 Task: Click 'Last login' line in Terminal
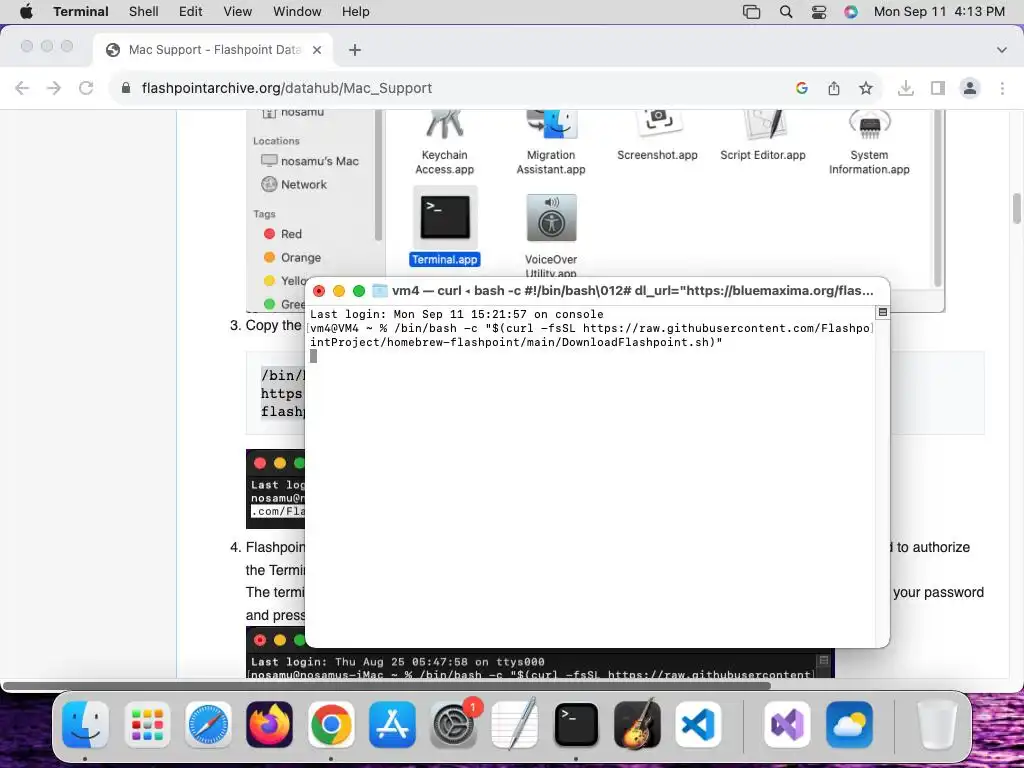[x=456, y=314]
